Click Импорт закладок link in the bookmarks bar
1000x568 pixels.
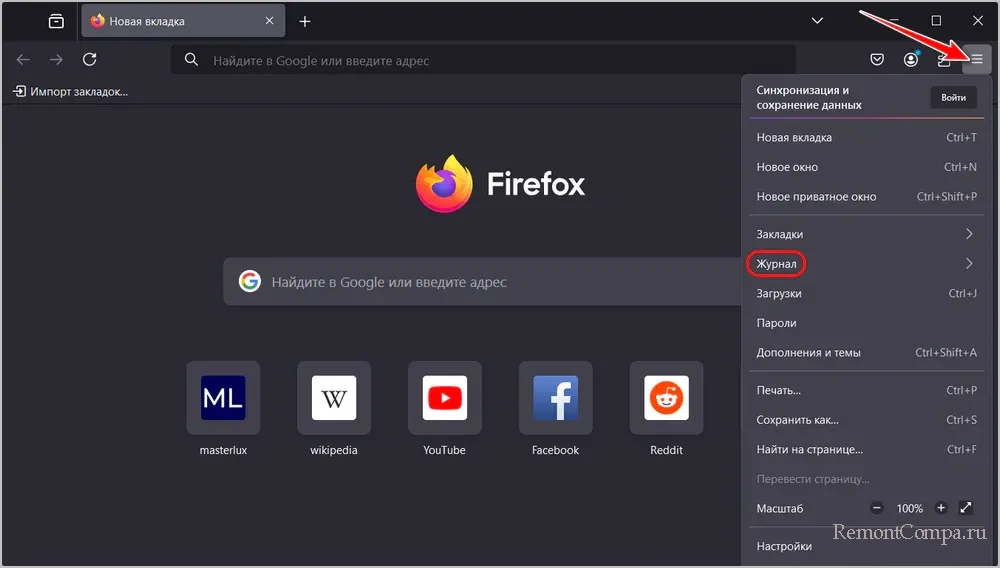[70, 92]
